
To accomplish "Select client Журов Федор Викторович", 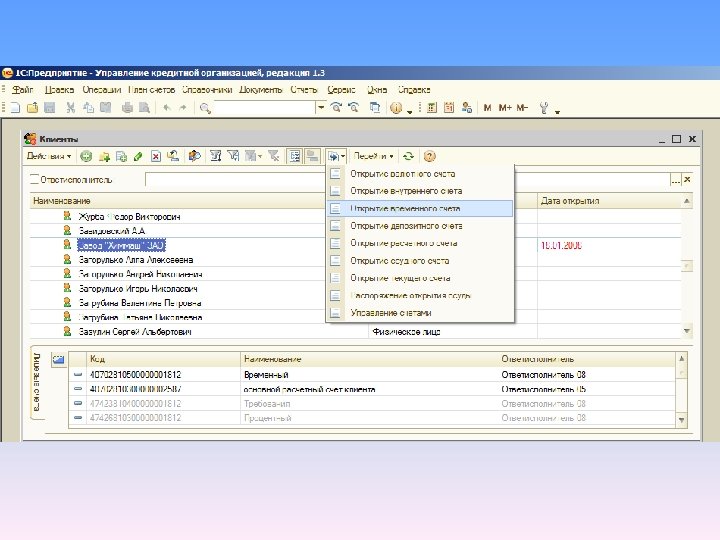I will point(129,217).
